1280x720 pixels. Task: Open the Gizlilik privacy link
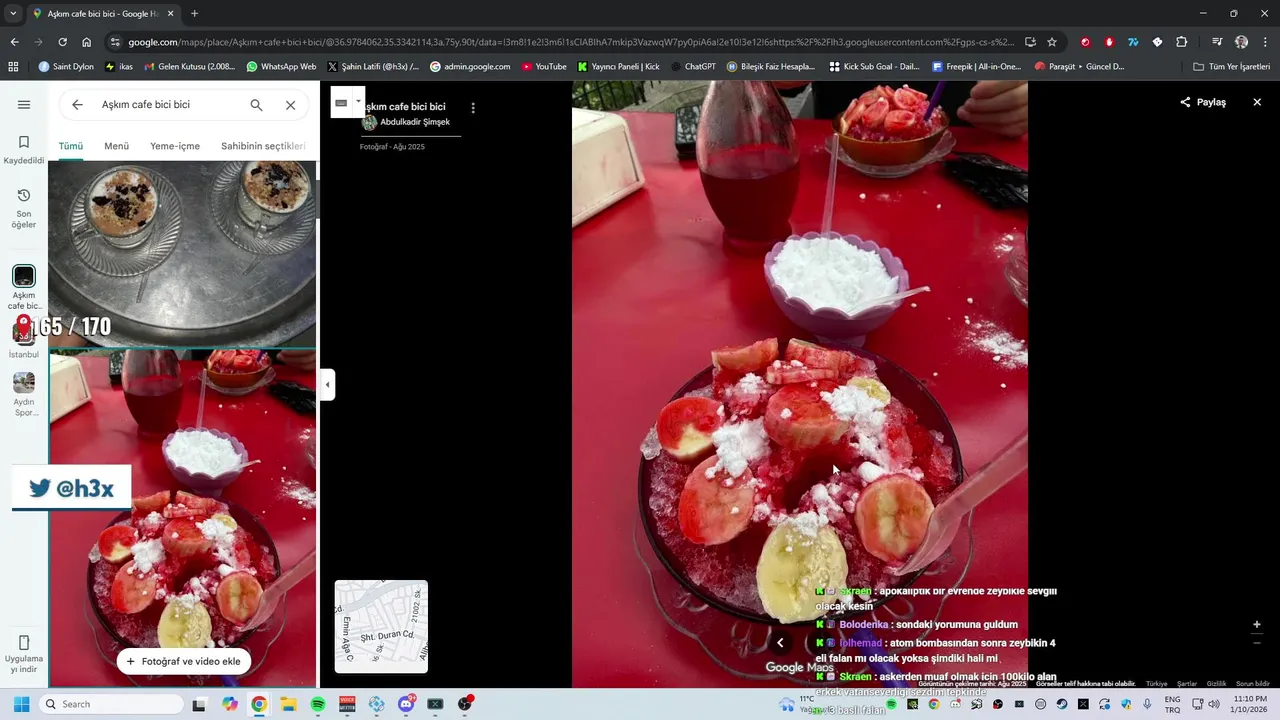point(1216,684)
